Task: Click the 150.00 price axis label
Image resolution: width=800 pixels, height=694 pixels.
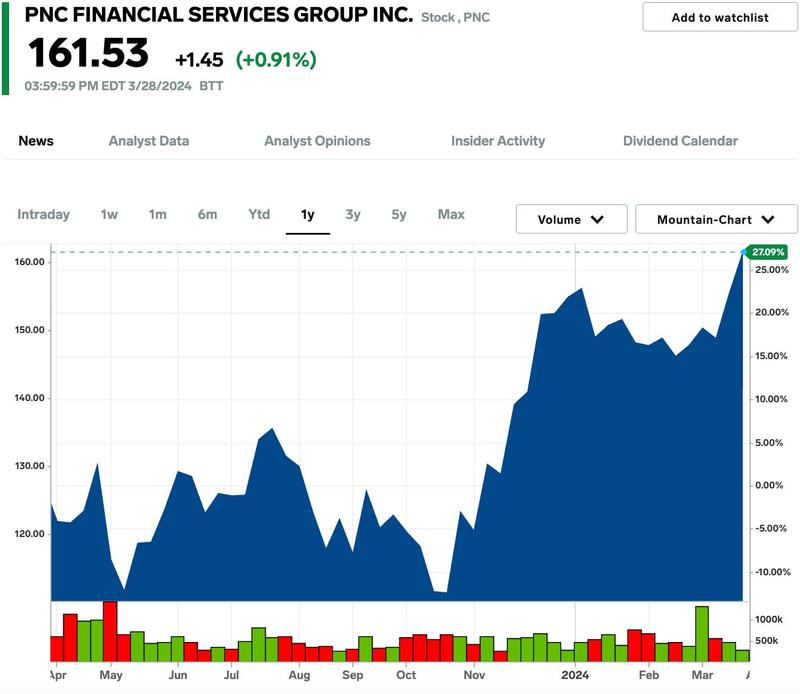Action: [x=30, y=330]
